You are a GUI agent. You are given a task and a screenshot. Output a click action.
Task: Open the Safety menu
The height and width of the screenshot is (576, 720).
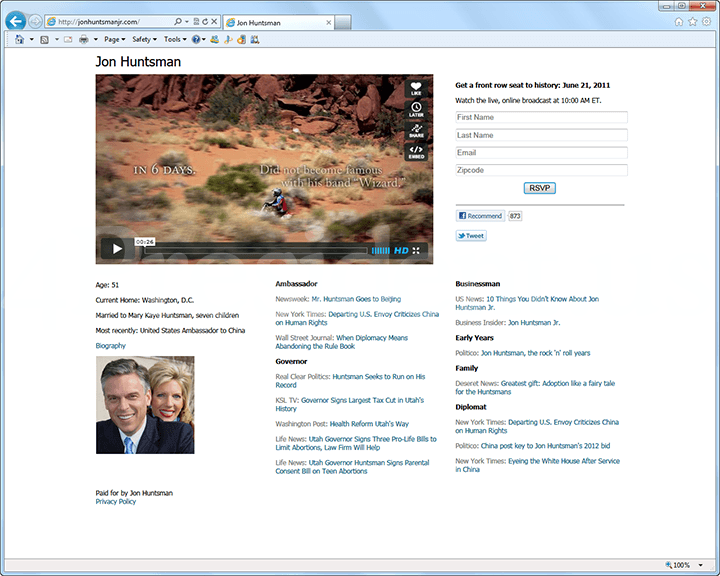(144, 40)
